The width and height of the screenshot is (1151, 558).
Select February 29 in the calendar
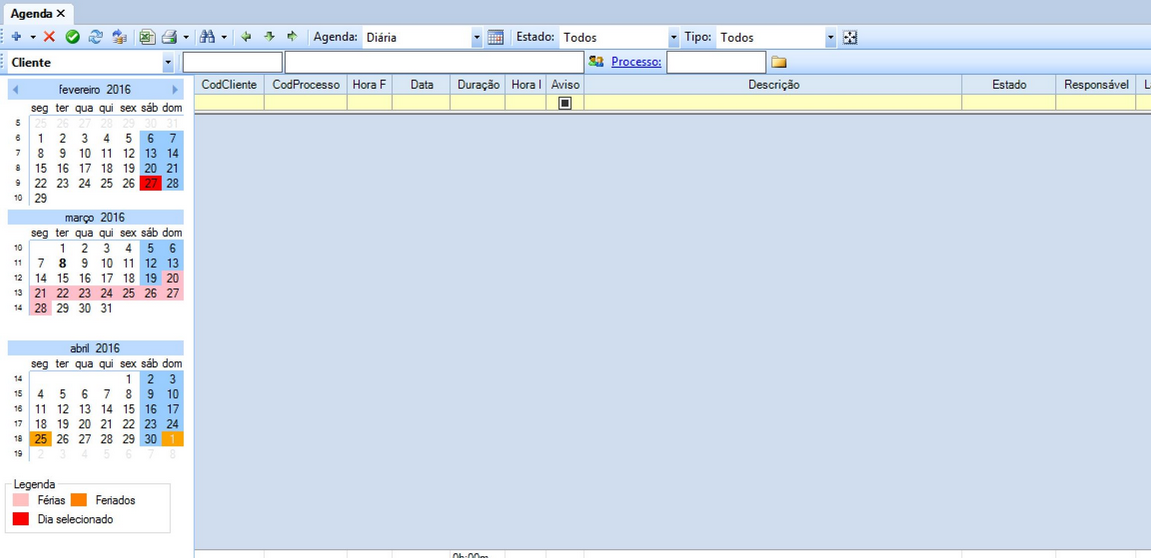coord(41,198)
